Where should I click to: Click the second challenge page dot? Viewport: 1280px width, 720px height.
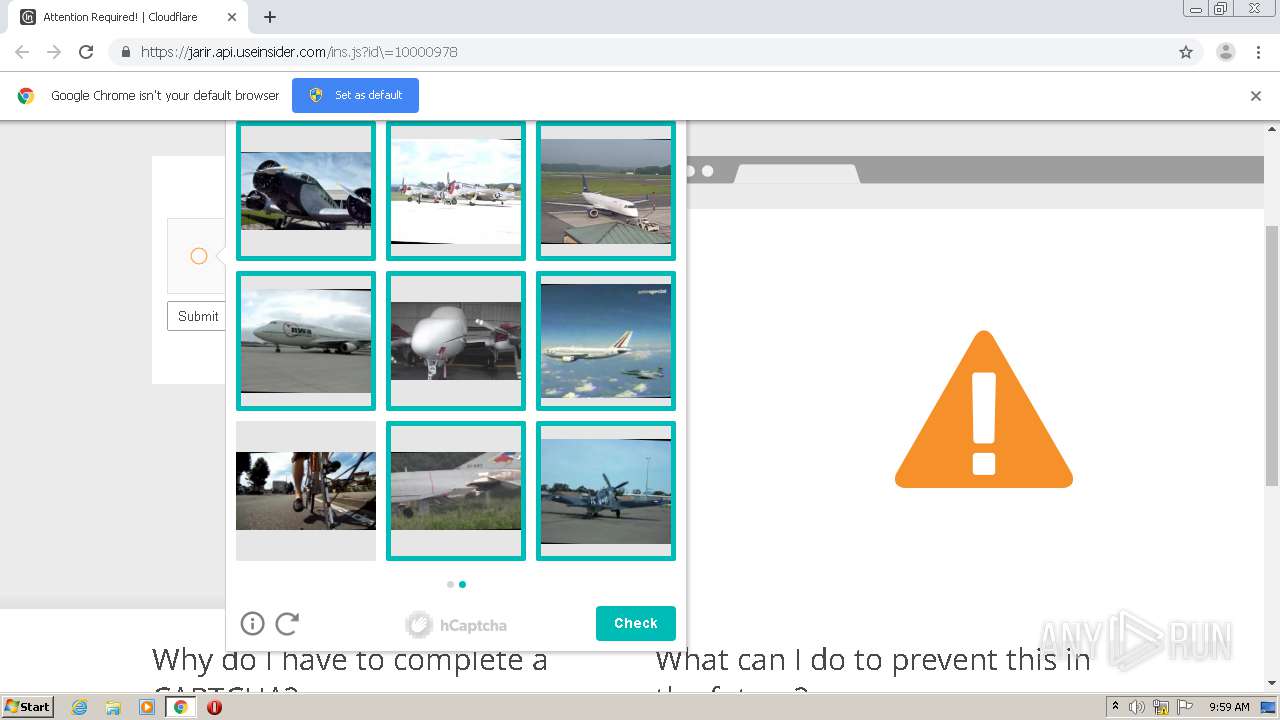click(x=462, y=584)
